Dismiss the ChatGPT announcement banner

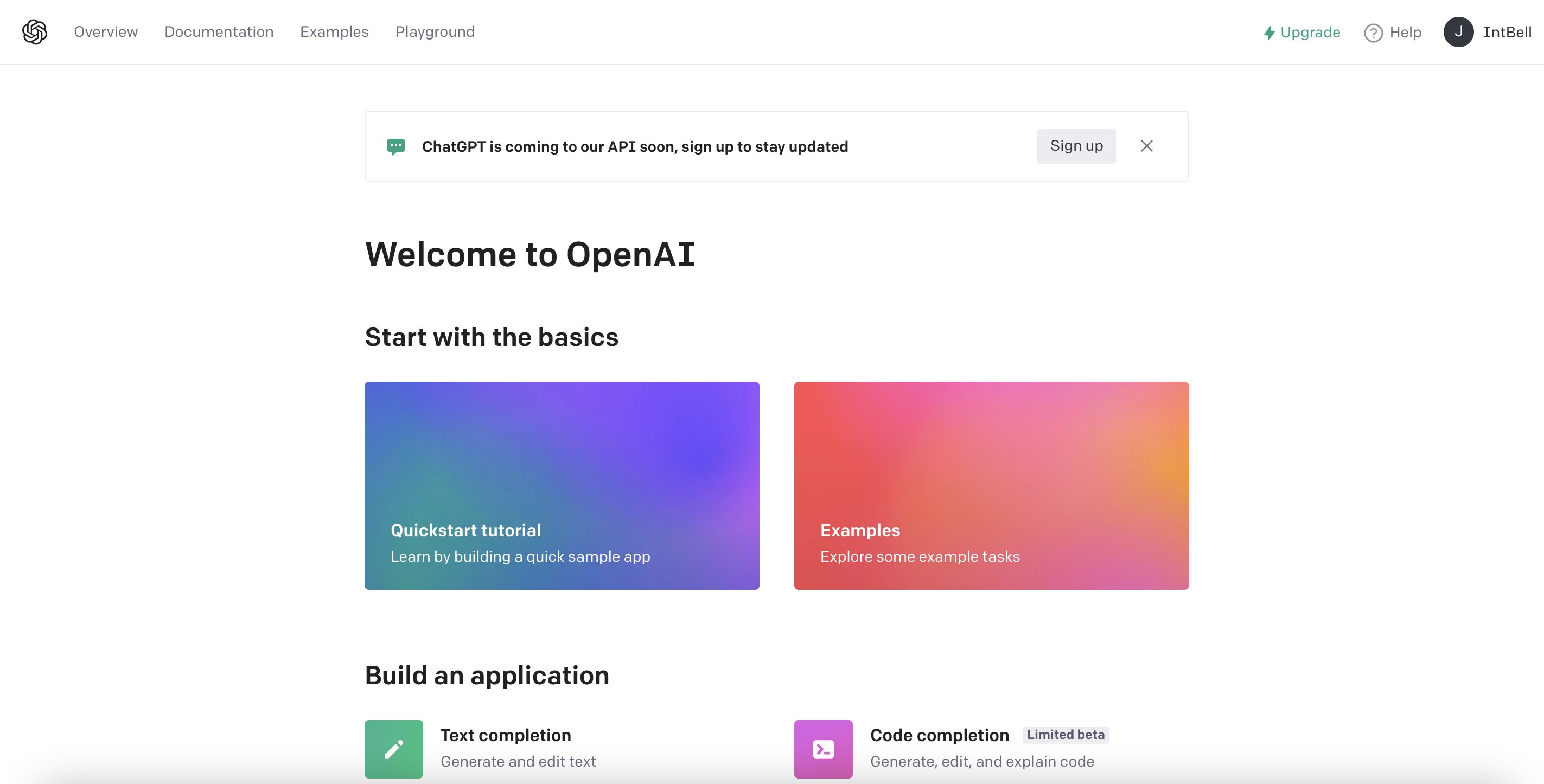click(1147, 146)
